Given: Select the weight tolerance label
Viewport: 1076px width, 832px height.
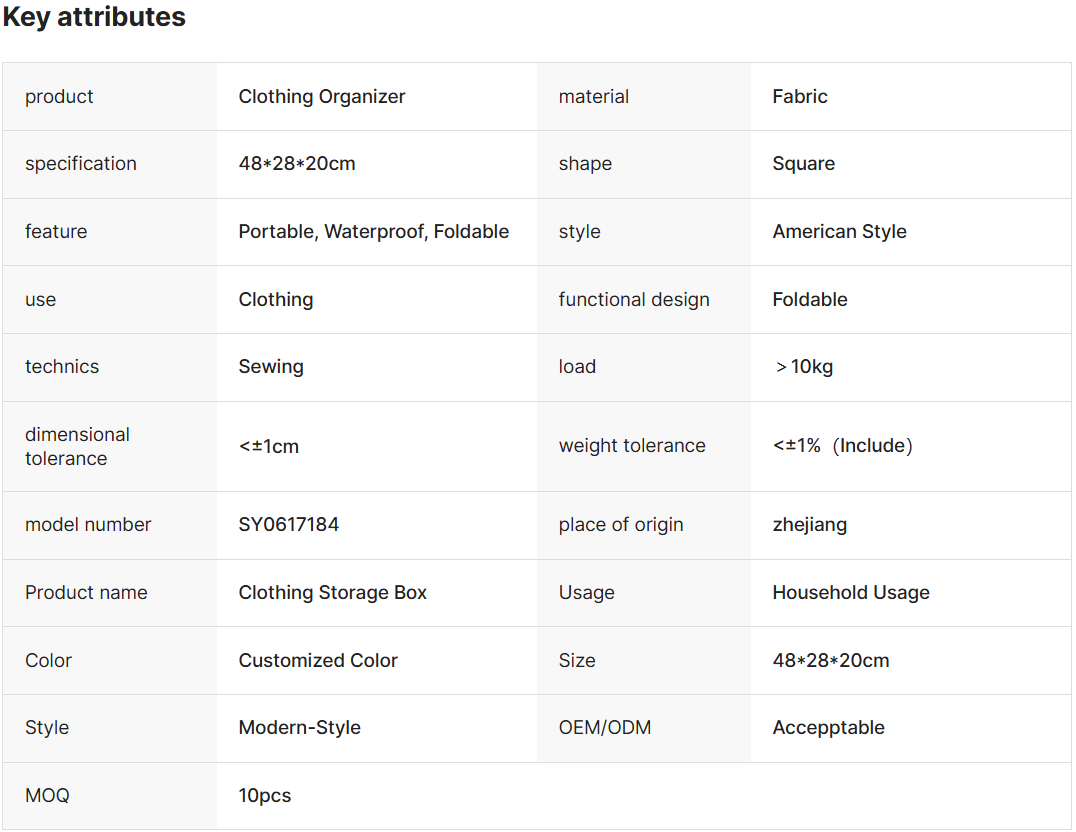Looking at the screenshot, I should [x=632, y=446].
